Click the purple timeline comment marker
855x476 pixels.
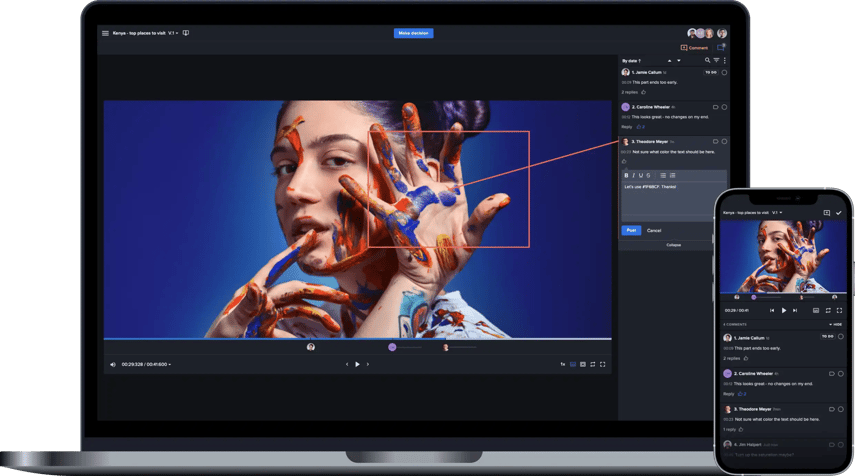click(392, 347)
